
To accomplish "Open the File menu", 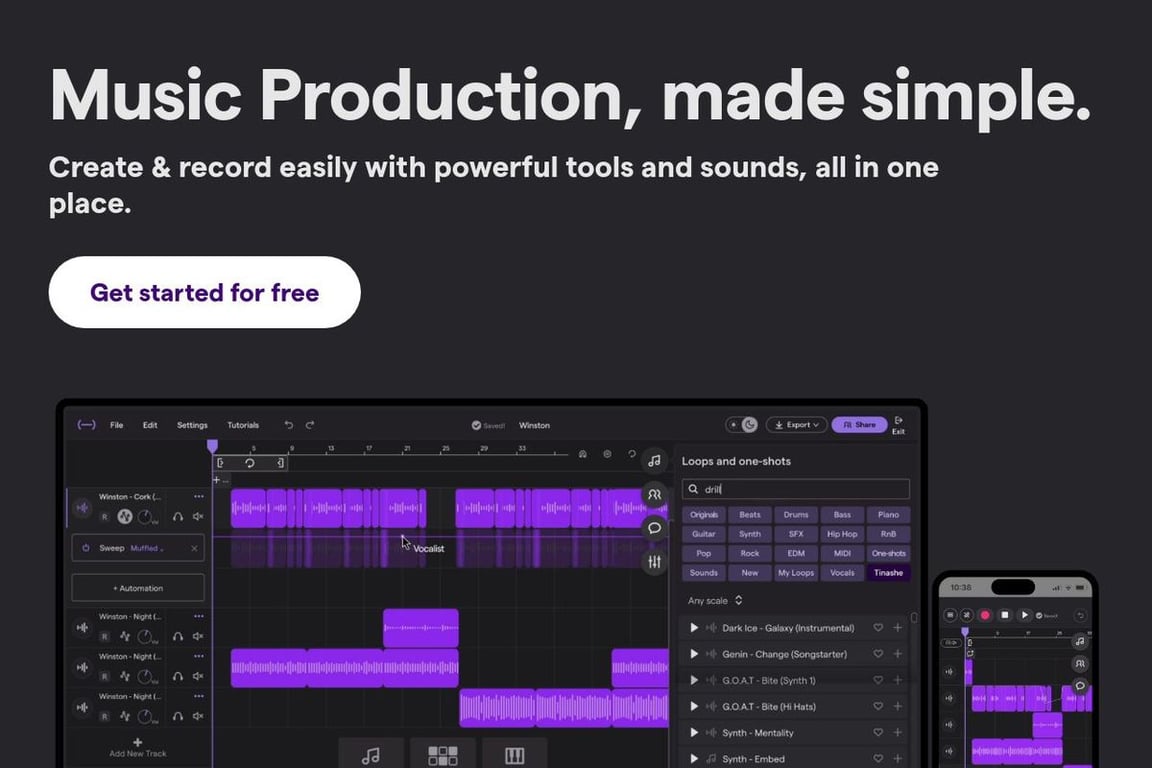I will click(x=117, y=426).
